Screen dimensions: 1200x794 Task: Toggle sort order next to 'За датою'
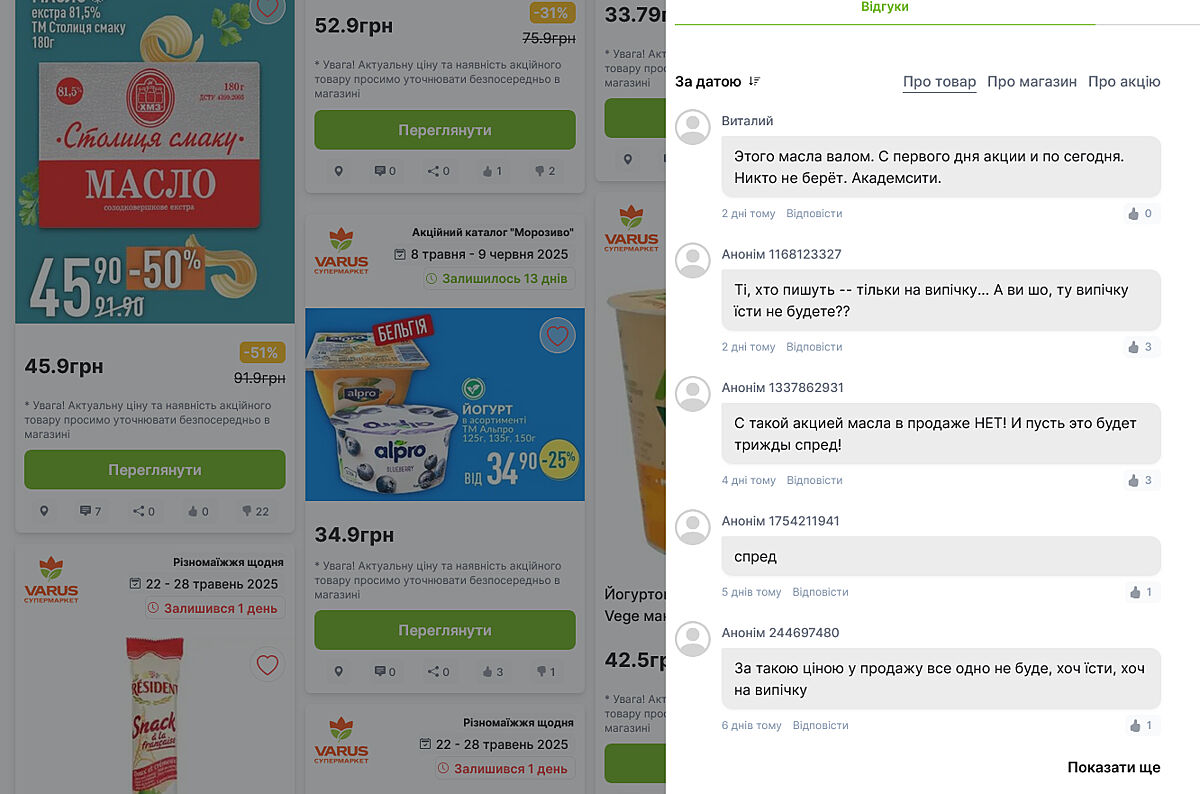point(754,81)
